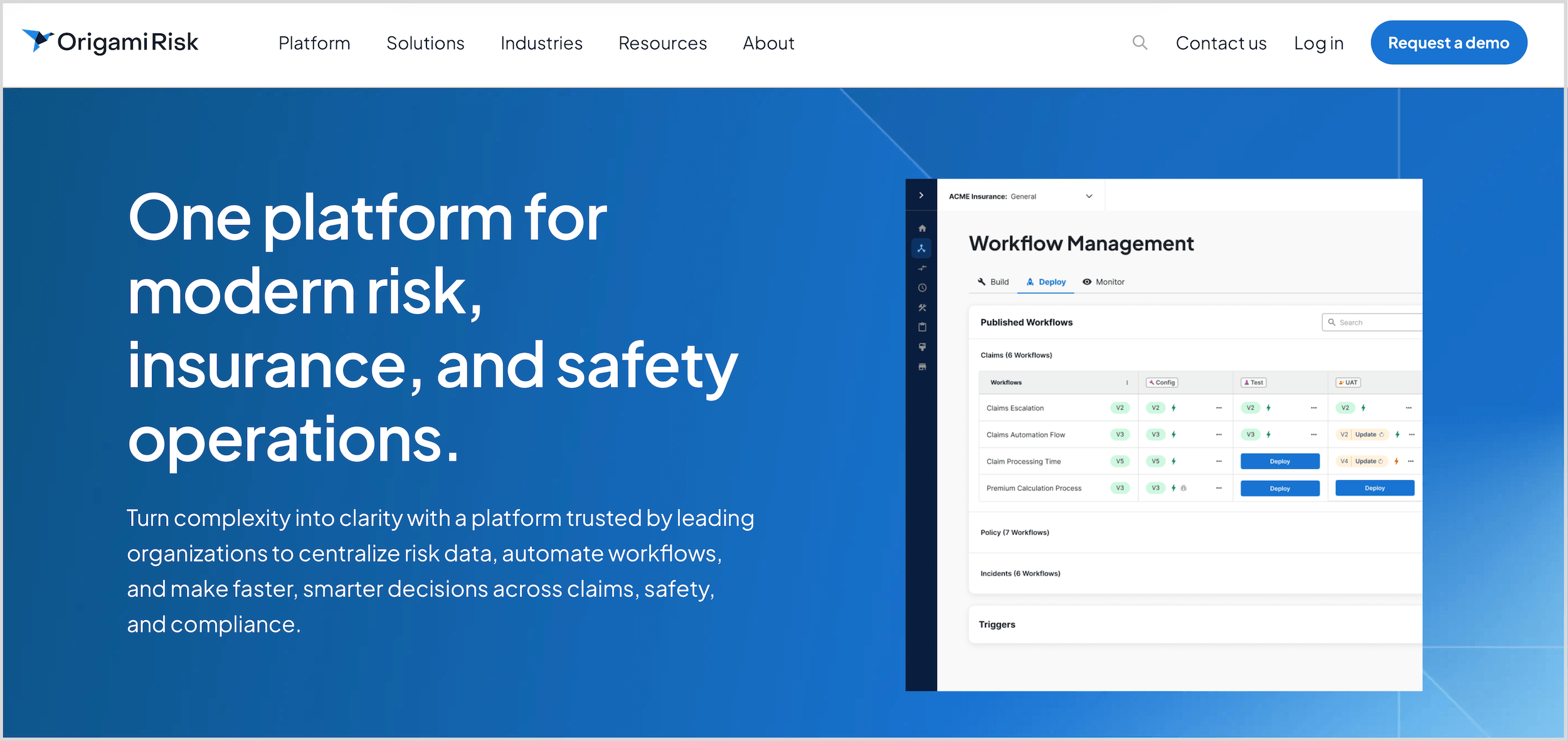The width and height of the screenshot is (1568, 741).
Task: Select the Claim Processing Time row name
Action: click(1023, 461)
